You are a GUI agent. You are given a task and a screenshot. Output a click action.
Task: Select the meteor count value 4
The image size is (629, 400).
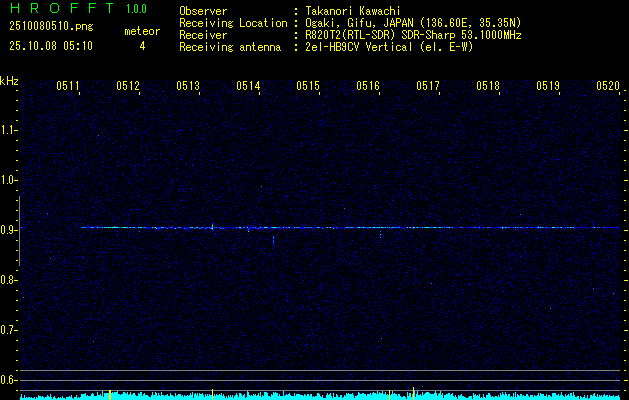pos(142,46)
